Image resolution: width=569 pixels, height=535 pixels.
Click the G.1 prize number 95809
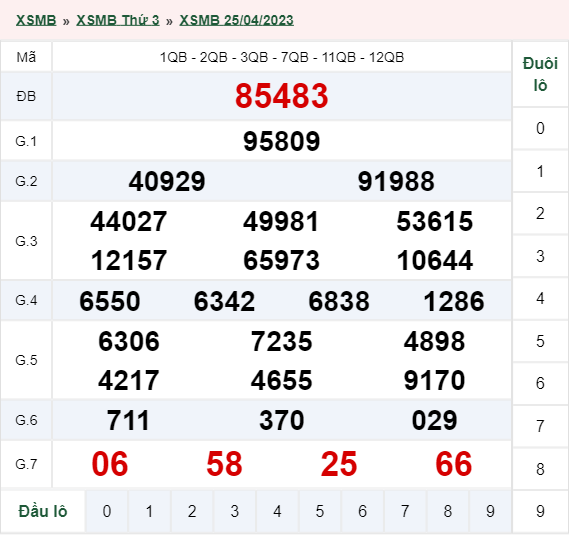point(282,141)
